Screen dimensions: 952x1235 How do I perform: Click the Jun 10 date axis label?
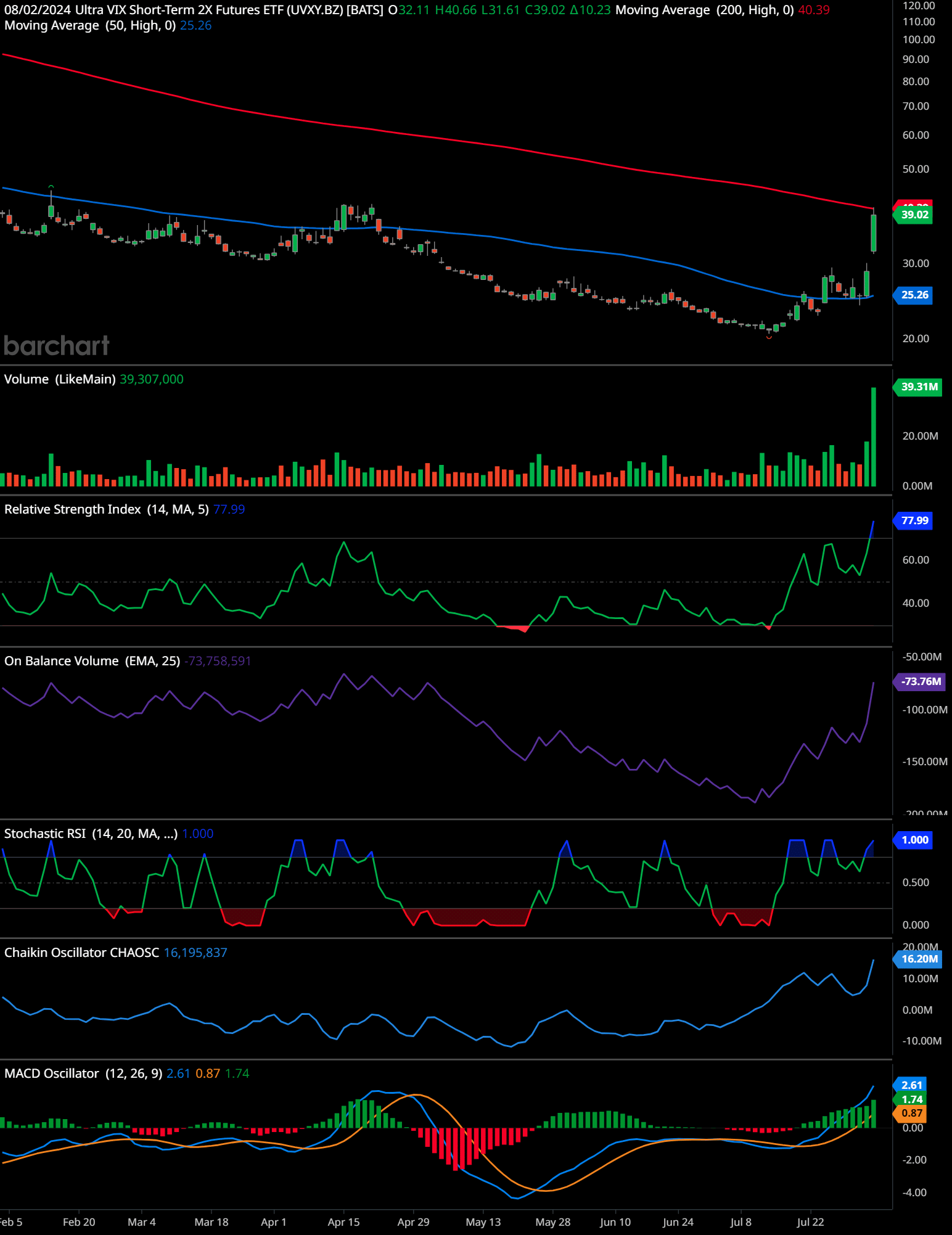615,1222
